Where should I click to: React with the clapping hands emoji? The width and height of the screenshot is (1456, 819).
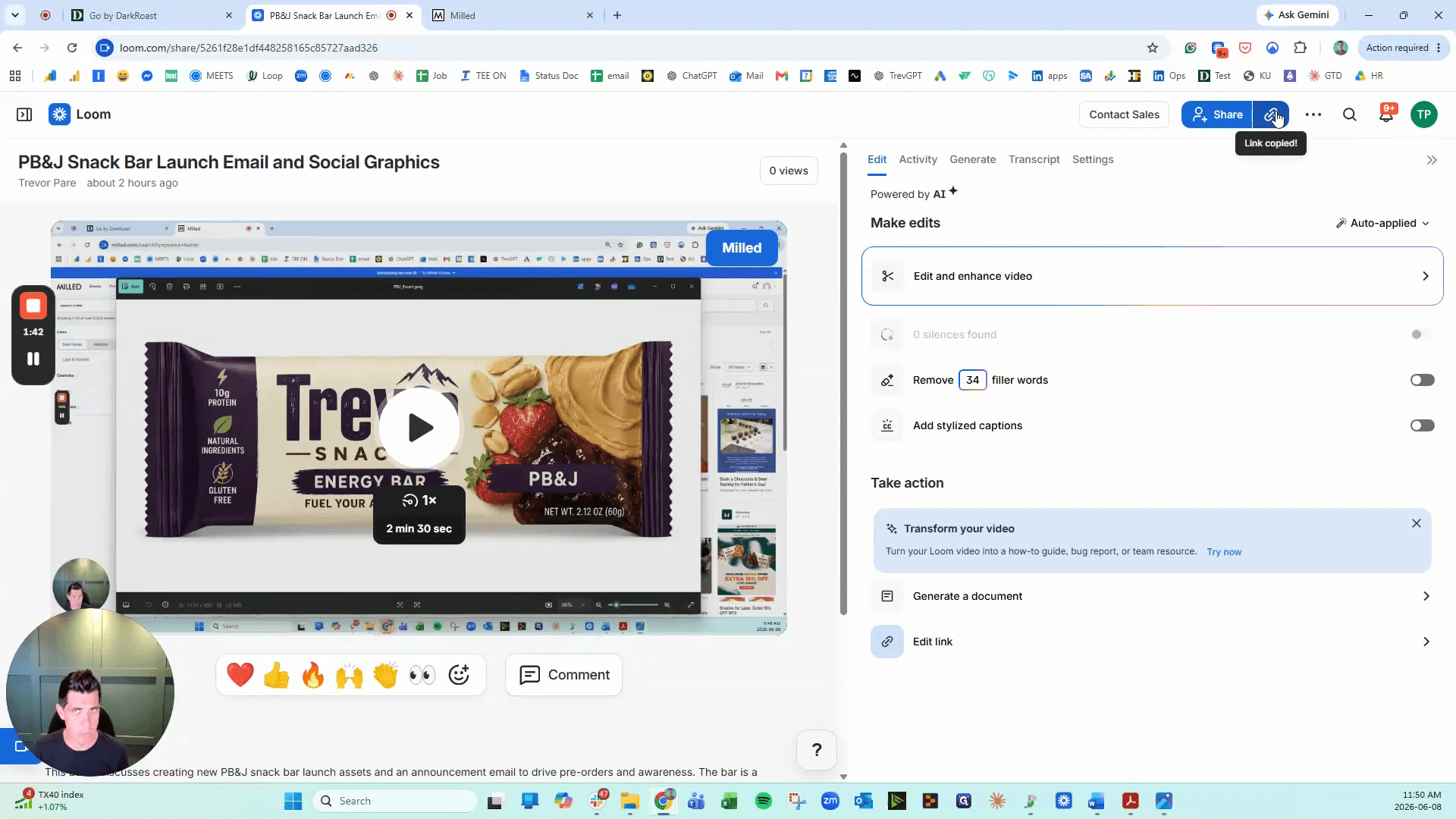click(386, 675)
